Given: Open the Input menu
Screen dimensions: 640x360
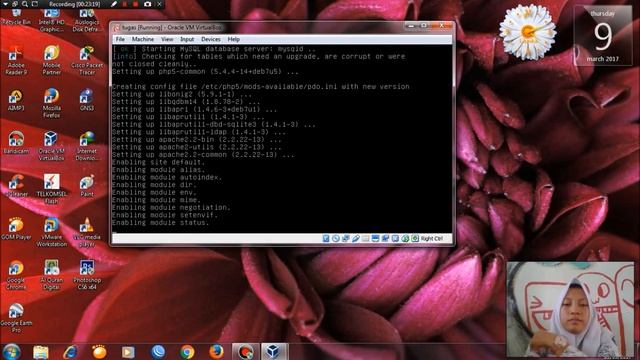Looking at the screenshot, I should (187, 39).
